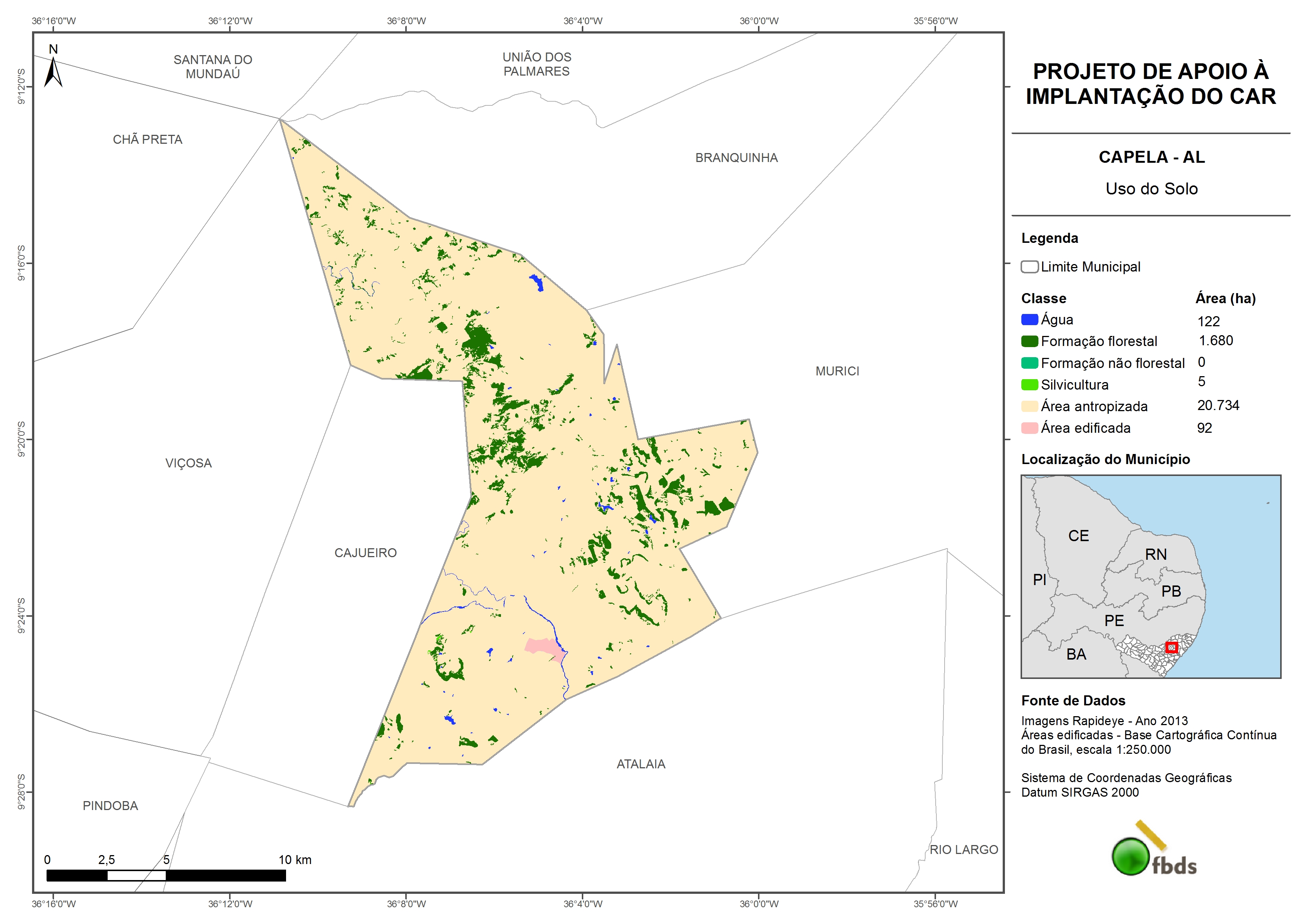Click the Área edificada pink swatch
Screen dimensions: 1307x924
[x=1029, y=428]
